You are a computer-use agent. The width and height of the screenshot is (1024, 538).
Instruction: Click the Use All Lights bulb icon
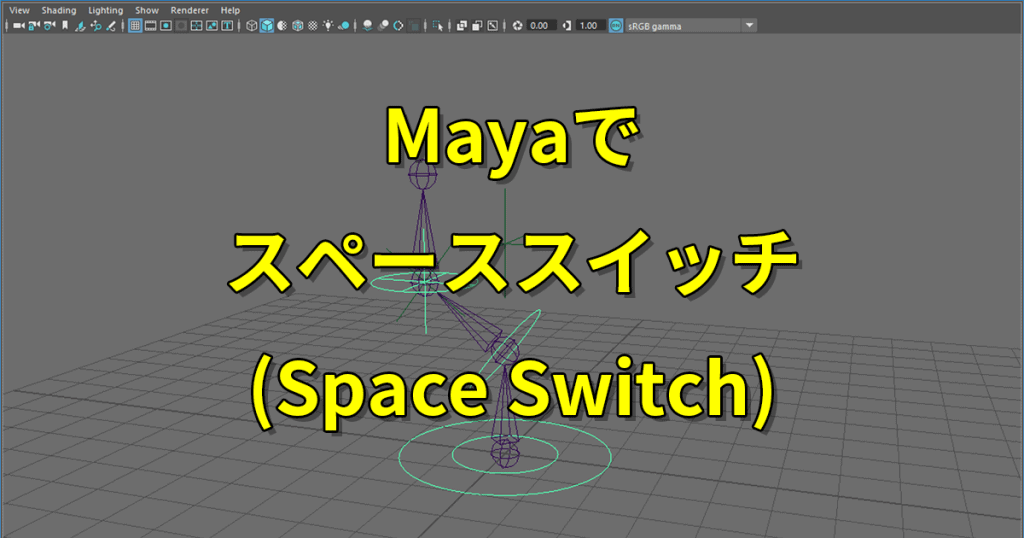[328, 25]
